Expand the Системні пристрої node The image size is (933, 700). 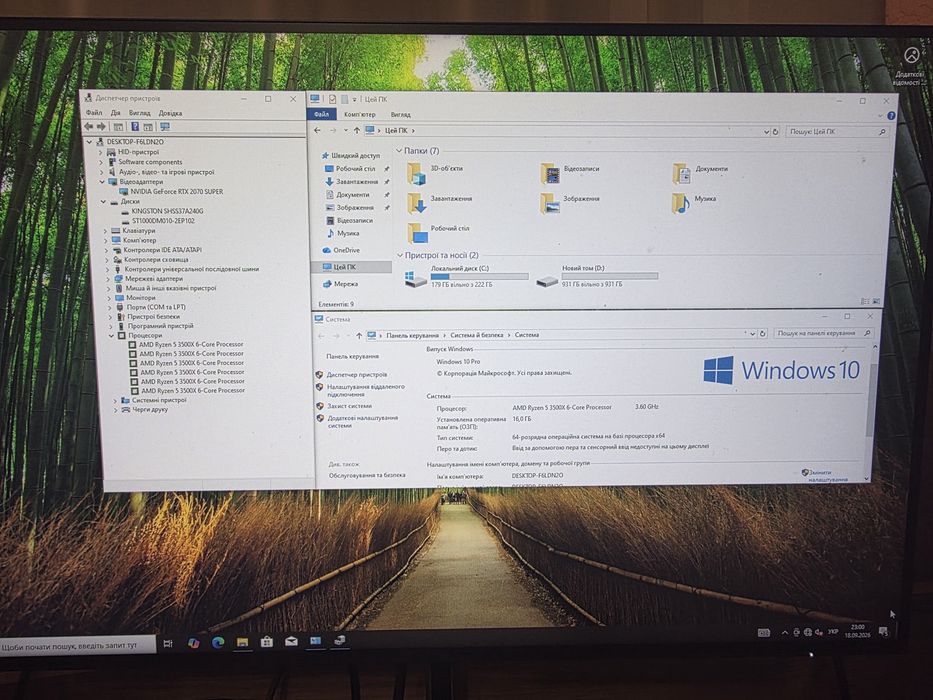coord(115,401)
